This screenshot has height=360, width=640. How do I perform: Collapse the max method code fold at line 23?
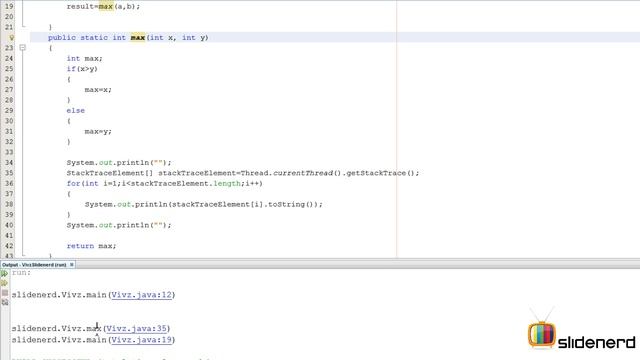[x=22, y=48]
